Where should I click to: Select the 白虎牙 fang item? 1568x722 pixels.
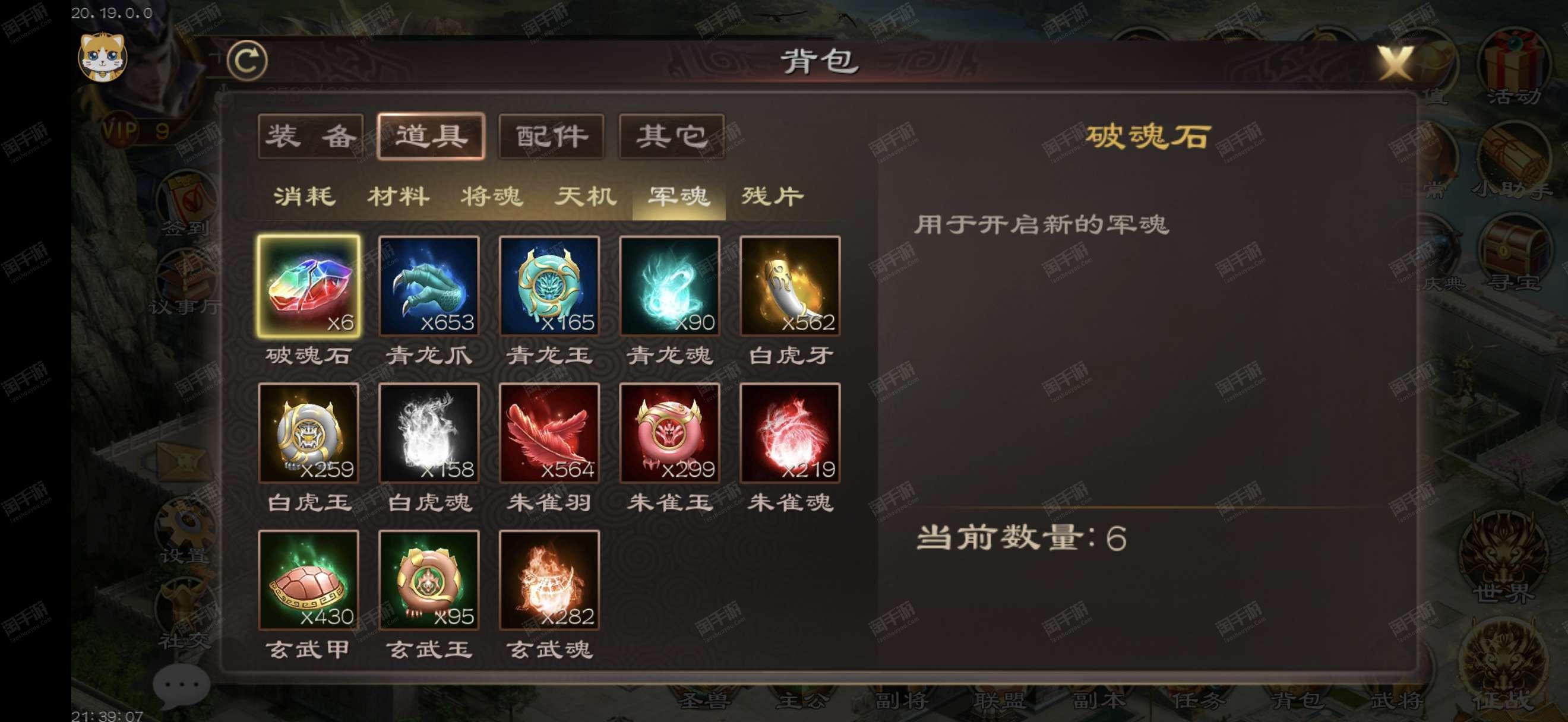click(790, 286)
